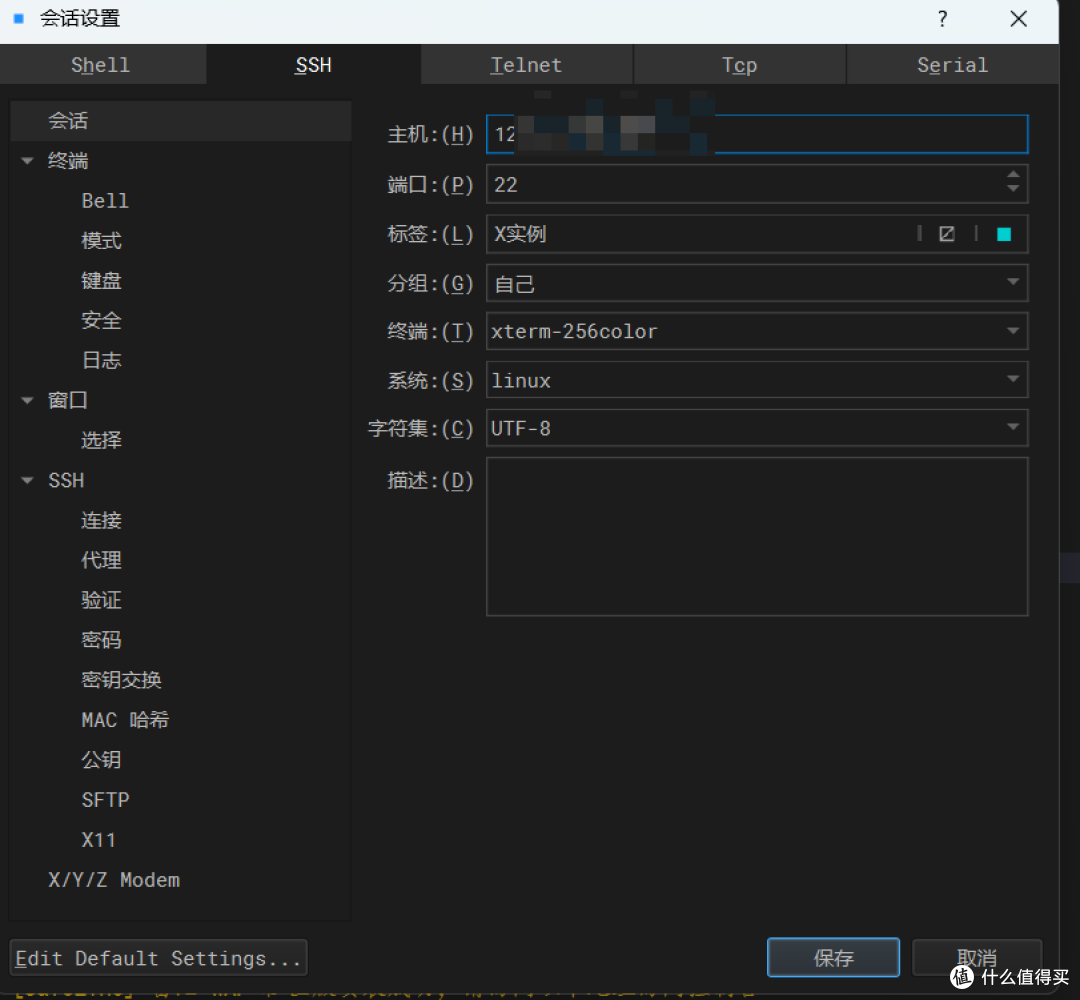This screenshot has width=1080, height=1000.
Task: Open 密钥交换 settings page
Action: click(x=121, y=680)
